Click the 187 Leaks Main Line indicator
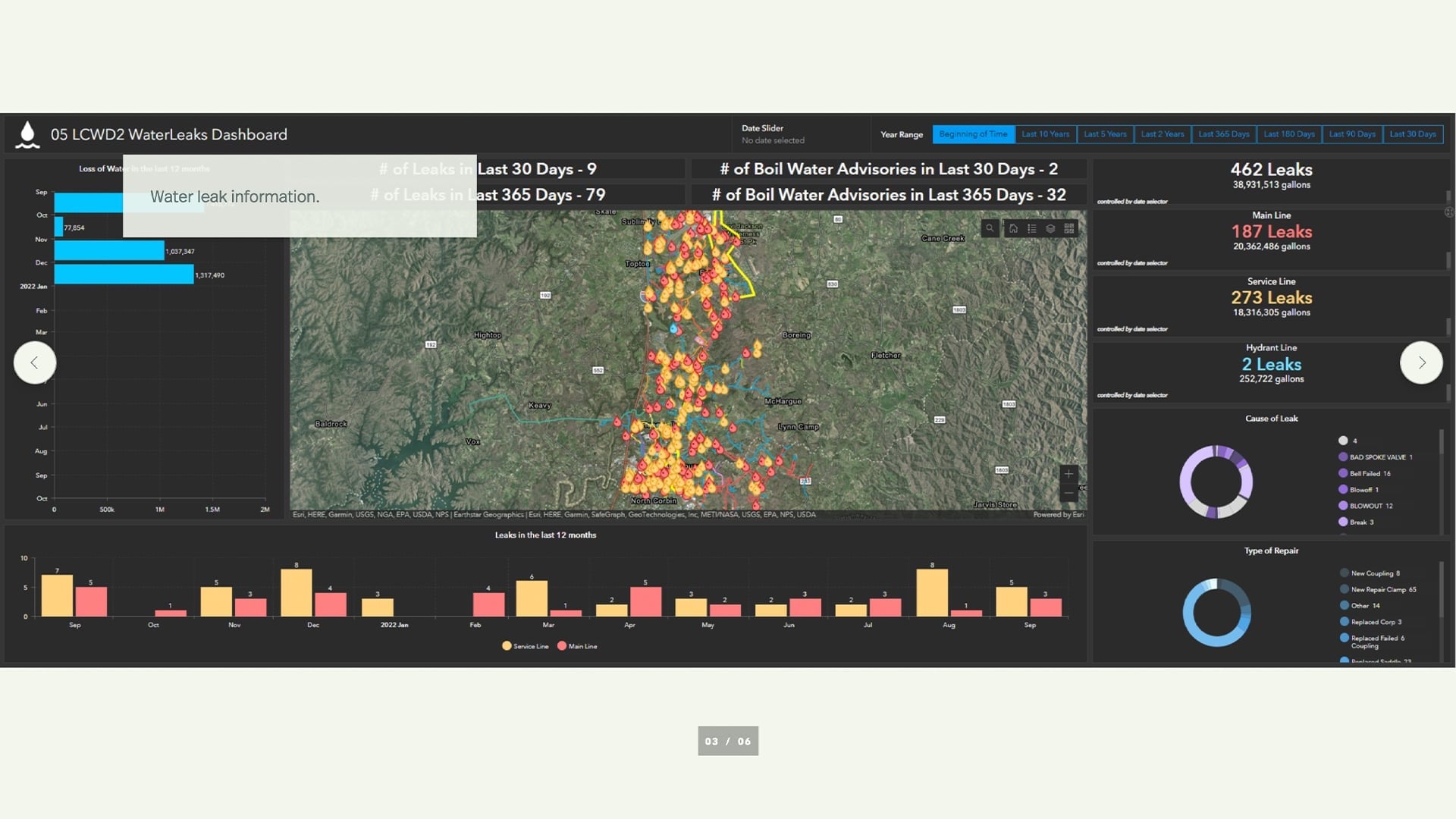The image size is (1456, 819). click(1271, 231)
